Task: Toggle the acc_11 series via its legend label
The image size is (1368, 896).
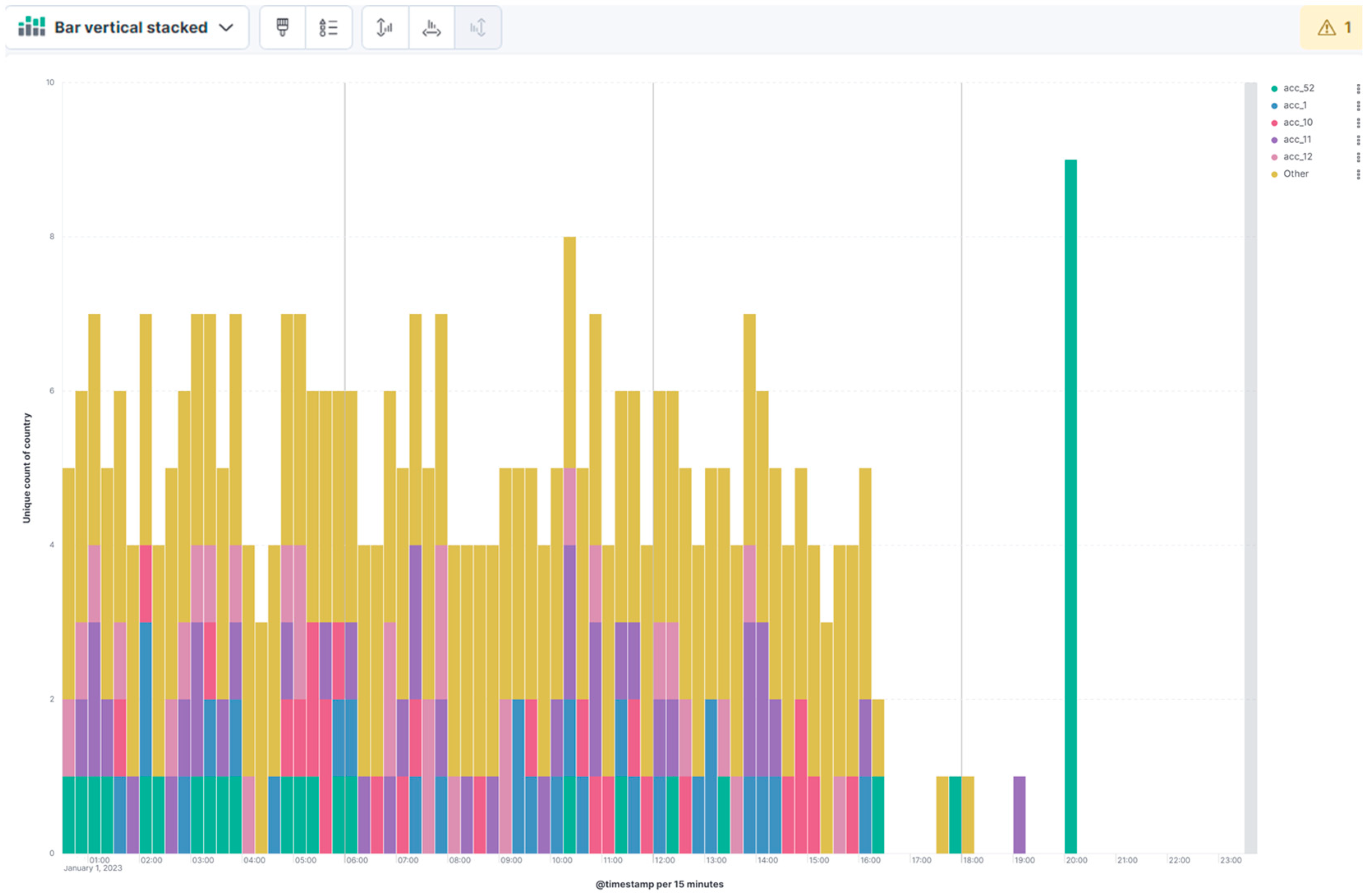Action: coord(1297,140)
